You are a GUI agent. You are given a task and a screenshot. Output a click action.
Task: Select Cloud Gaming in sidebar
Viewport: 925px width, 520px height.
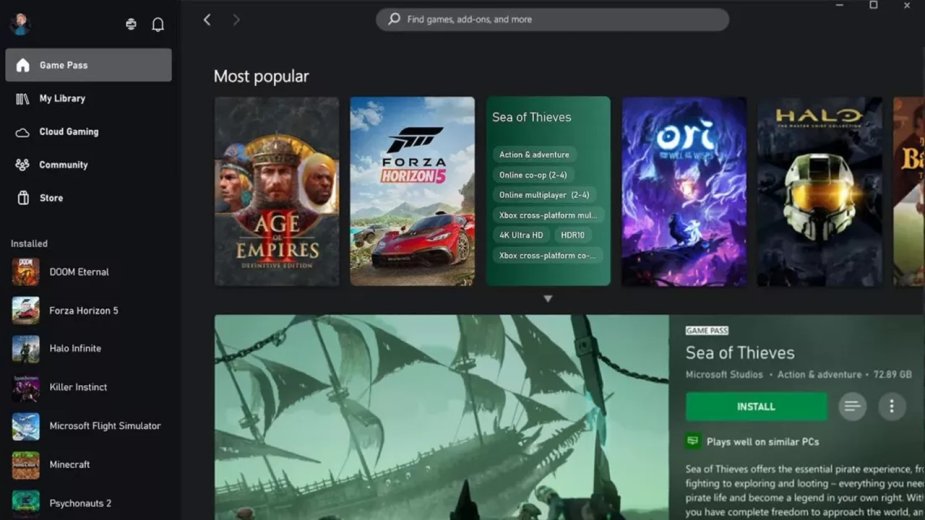point(88,132)
